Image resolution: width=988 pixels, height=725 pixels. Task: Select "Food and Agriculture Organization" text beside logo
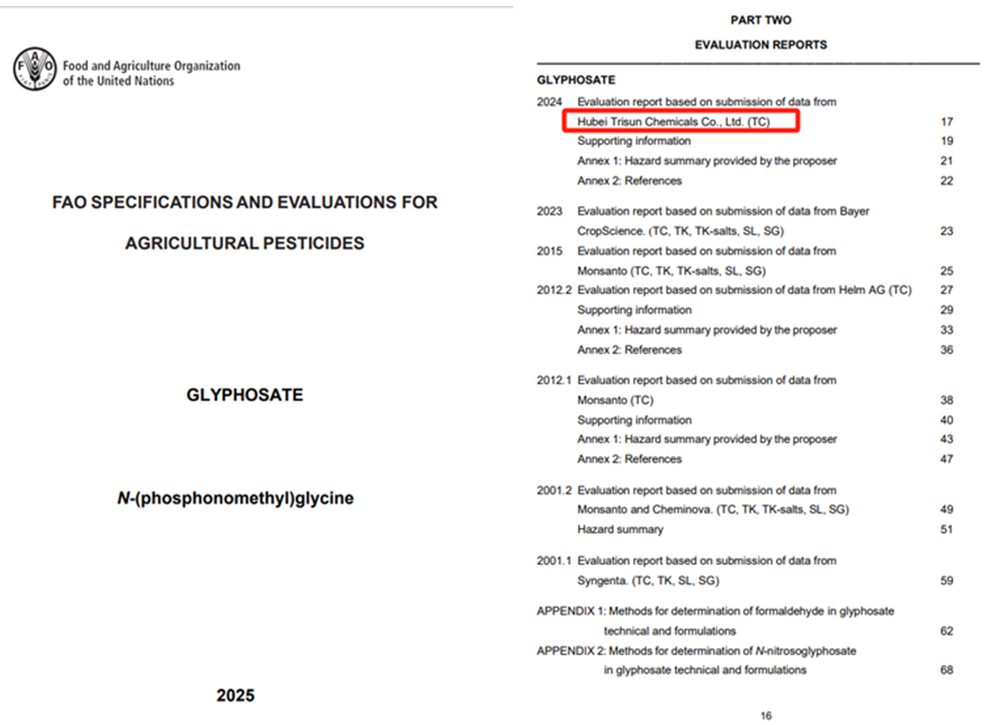(151, 66)
